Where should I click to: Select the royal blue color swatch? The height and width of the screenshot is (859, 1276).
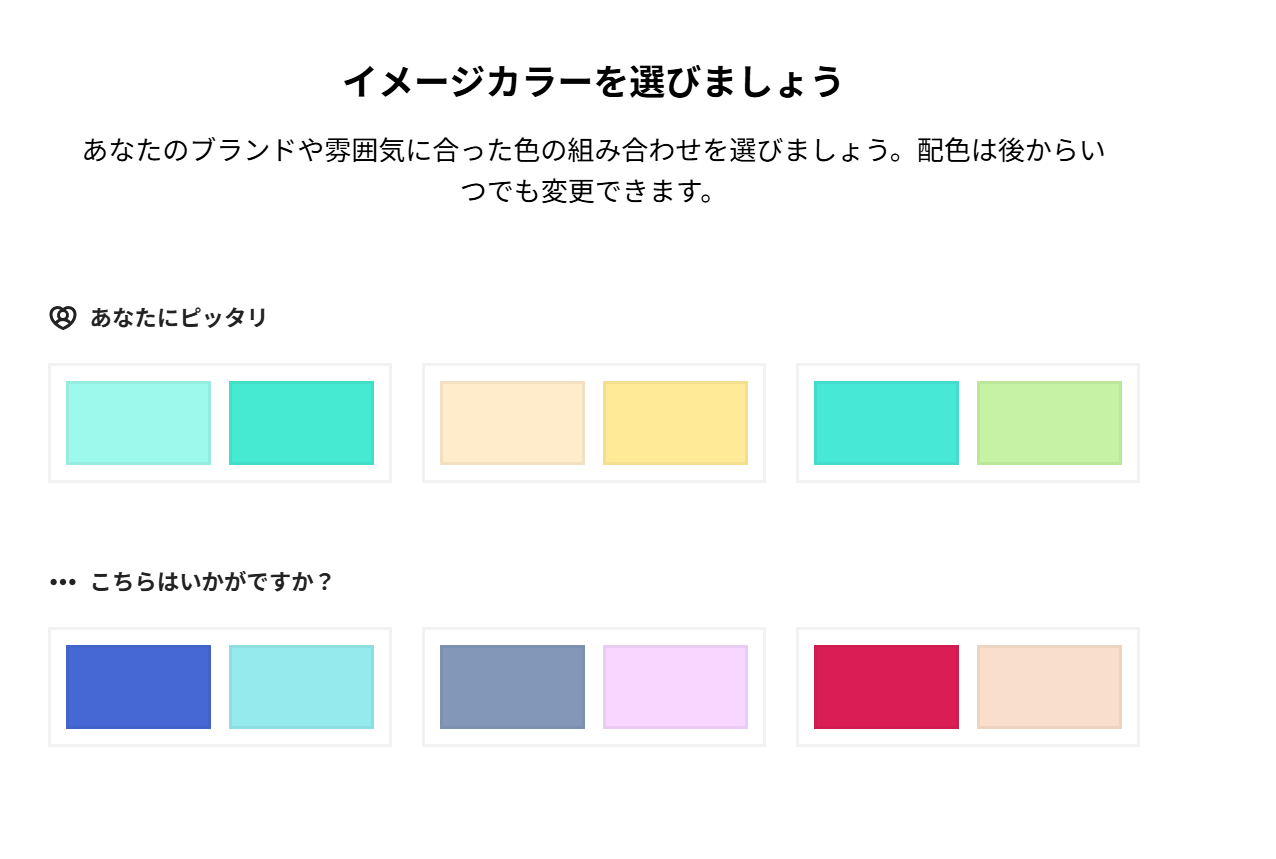click(x=138, y=687)
